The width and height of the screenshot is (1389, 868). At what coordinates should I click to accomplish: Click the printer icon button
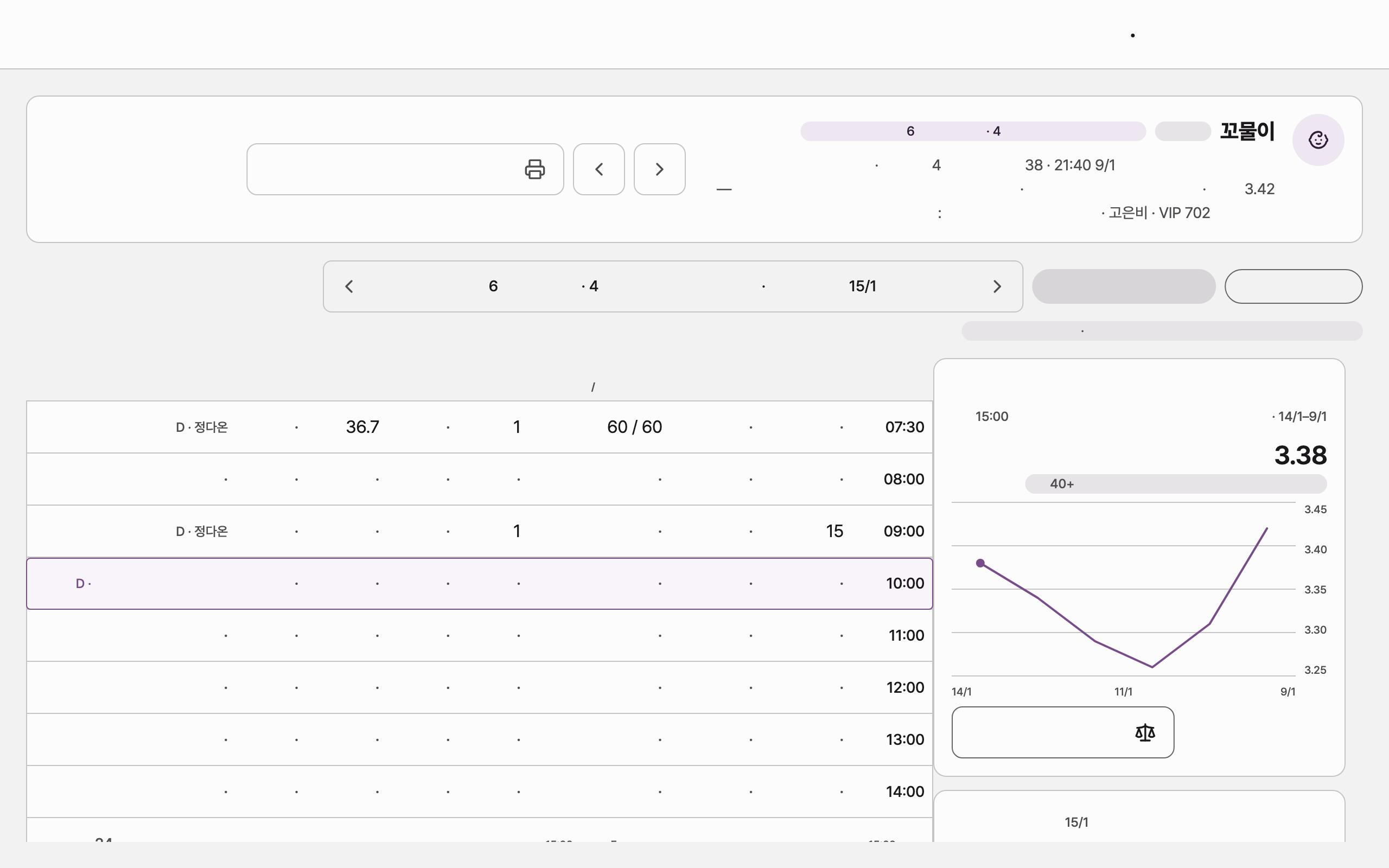[405, 169]
